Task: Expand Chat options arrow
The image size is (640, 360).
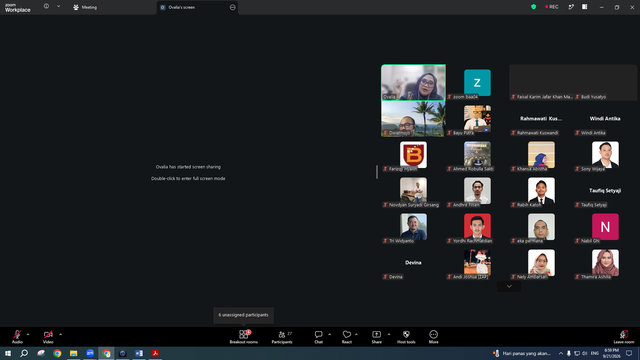Action: [x=329, y=334]
